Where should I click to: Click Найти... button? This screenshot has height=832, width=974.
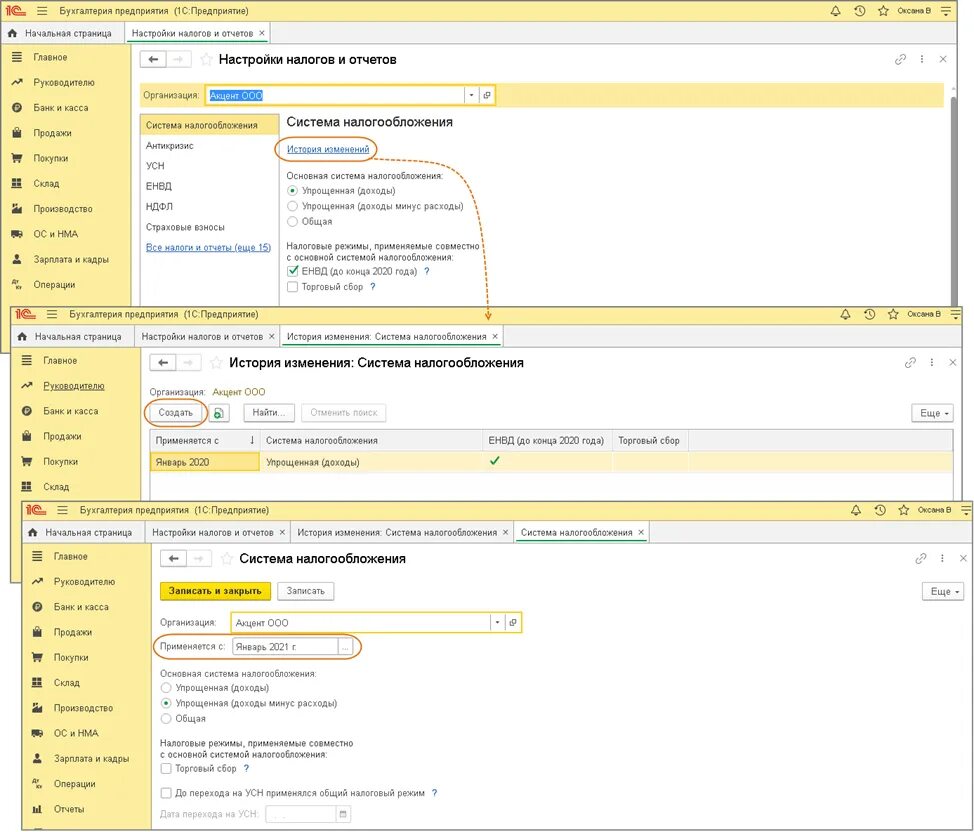coord(268,413)
